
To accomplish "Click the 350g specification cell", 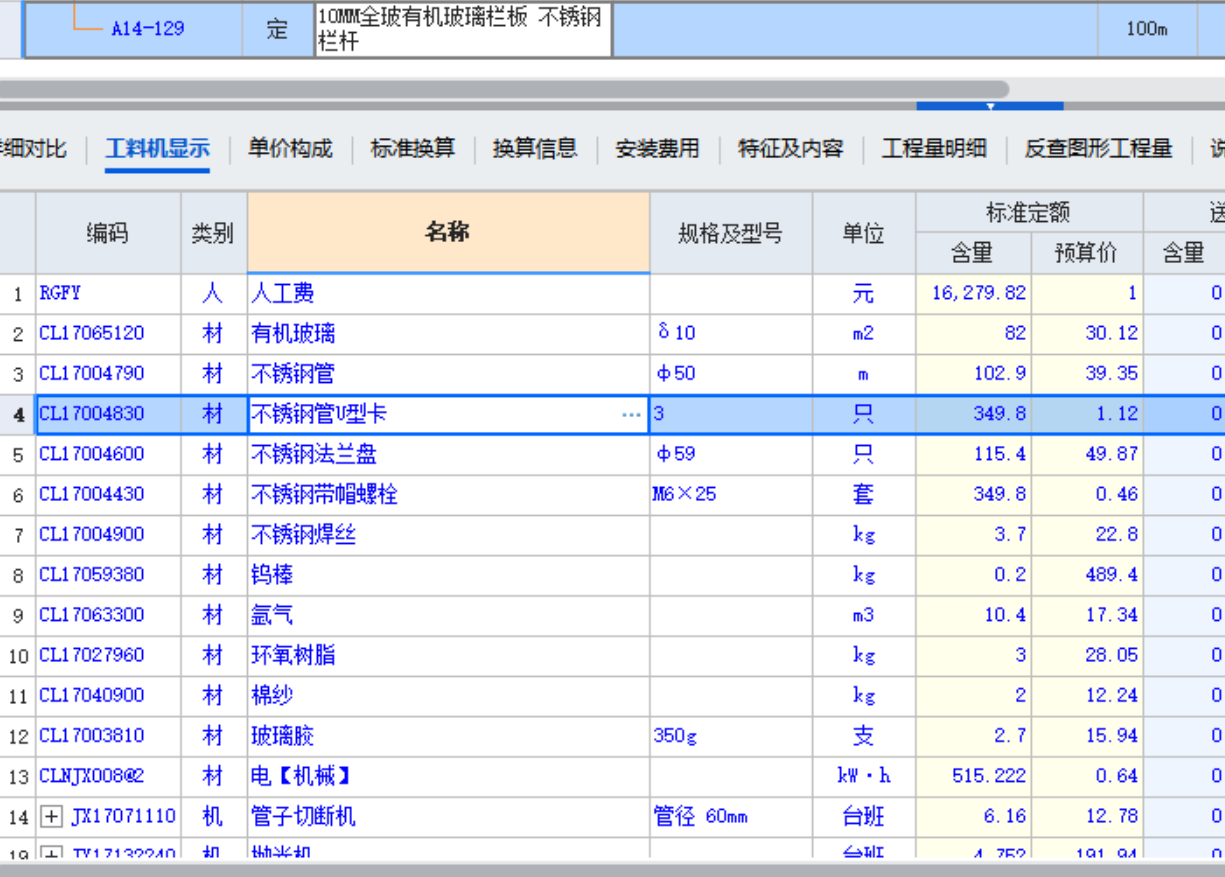I will pos(731,736).
